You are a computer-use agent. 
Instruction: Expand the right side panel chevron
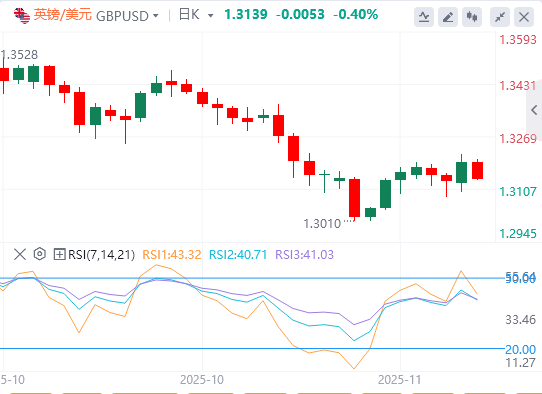pyautogui.click(x=534, y=110)
